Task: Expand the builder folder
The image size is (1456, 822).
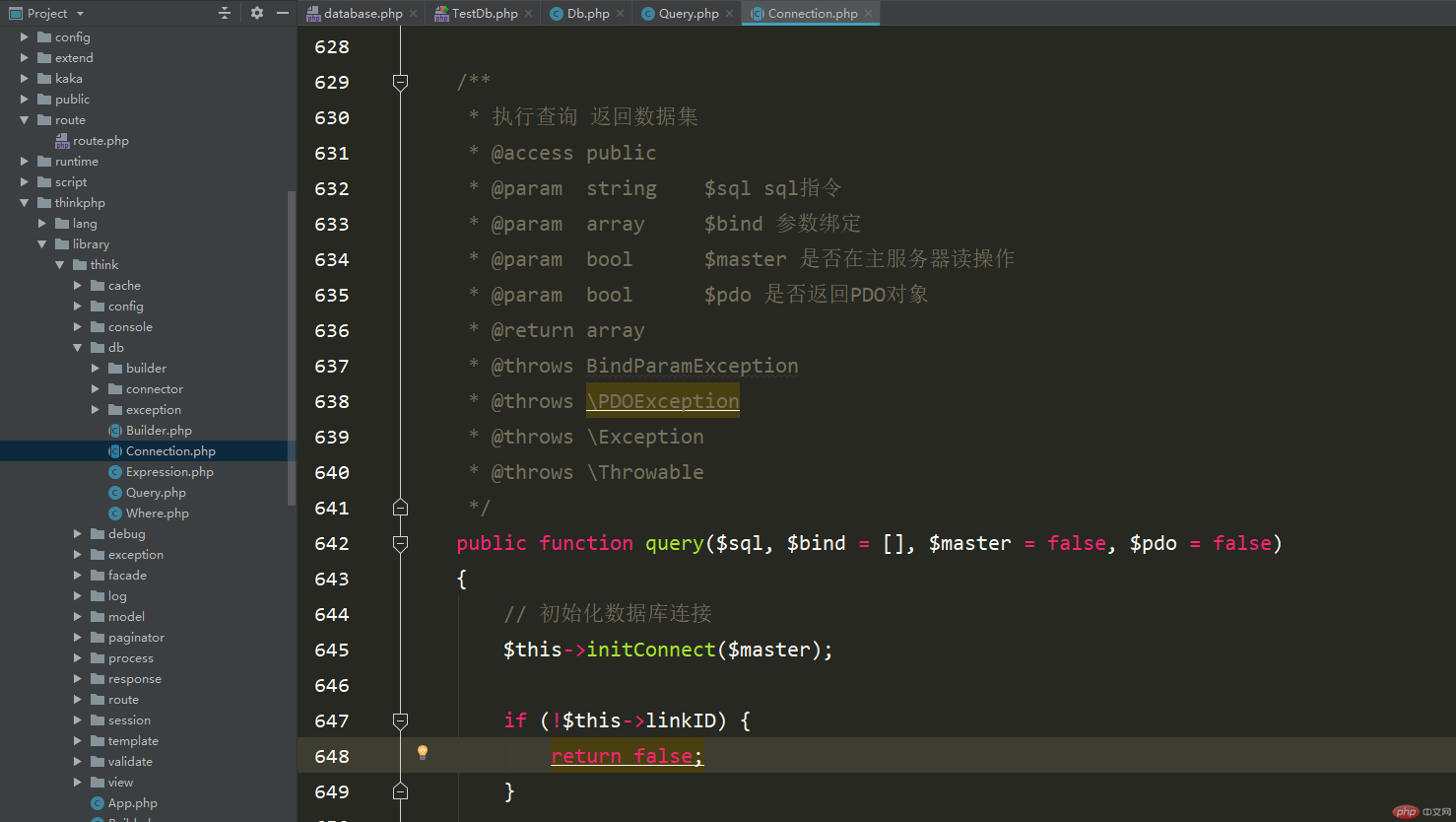Action: coord(96,368)
